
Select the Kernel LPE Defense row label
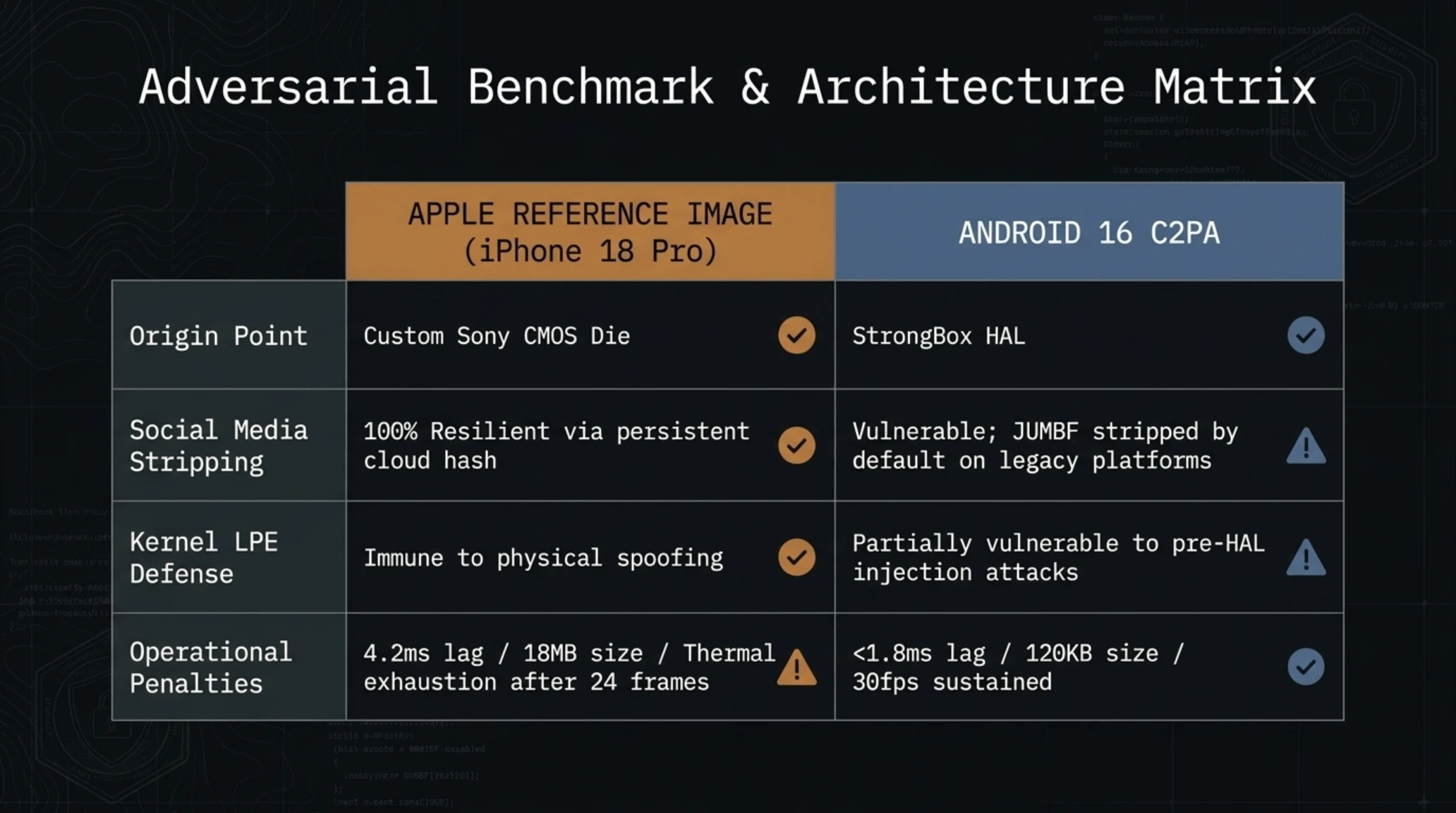[x=204, y=558]
